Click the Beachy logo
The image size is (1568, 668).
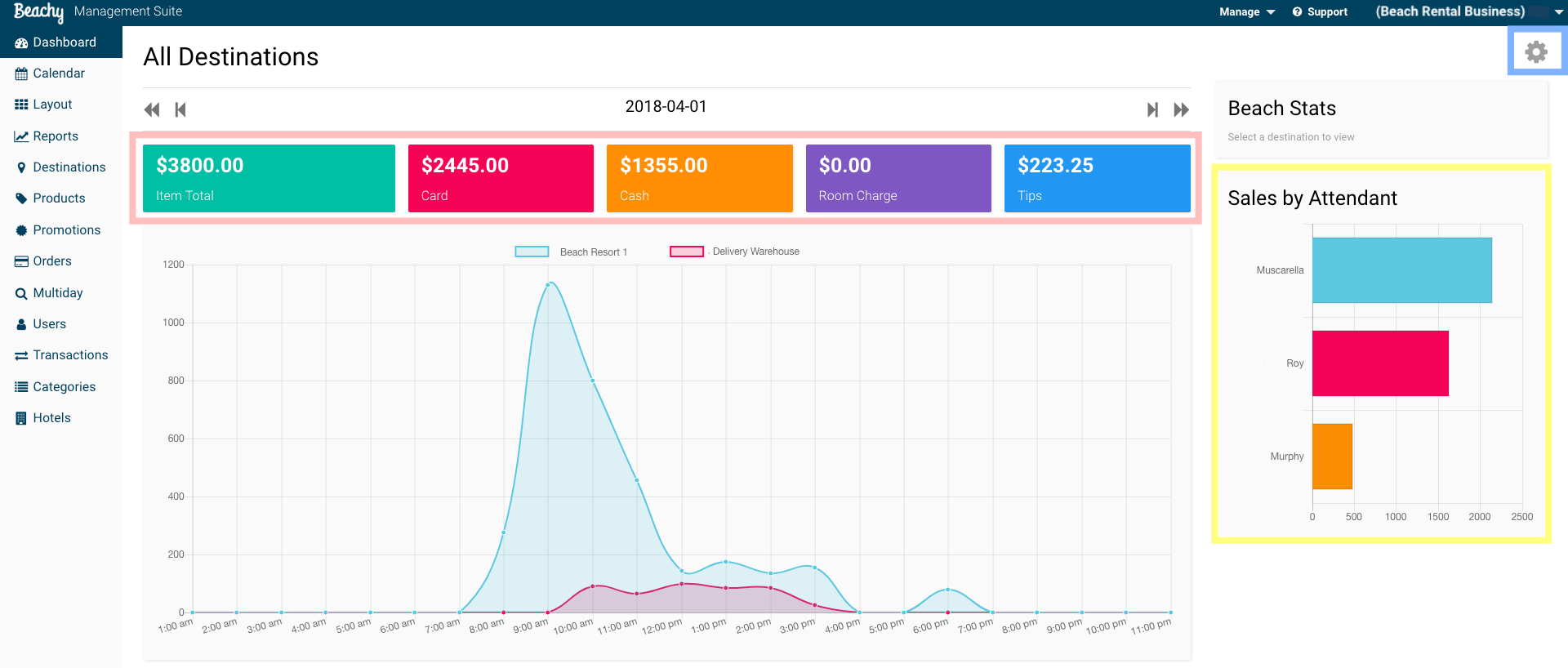38,11
